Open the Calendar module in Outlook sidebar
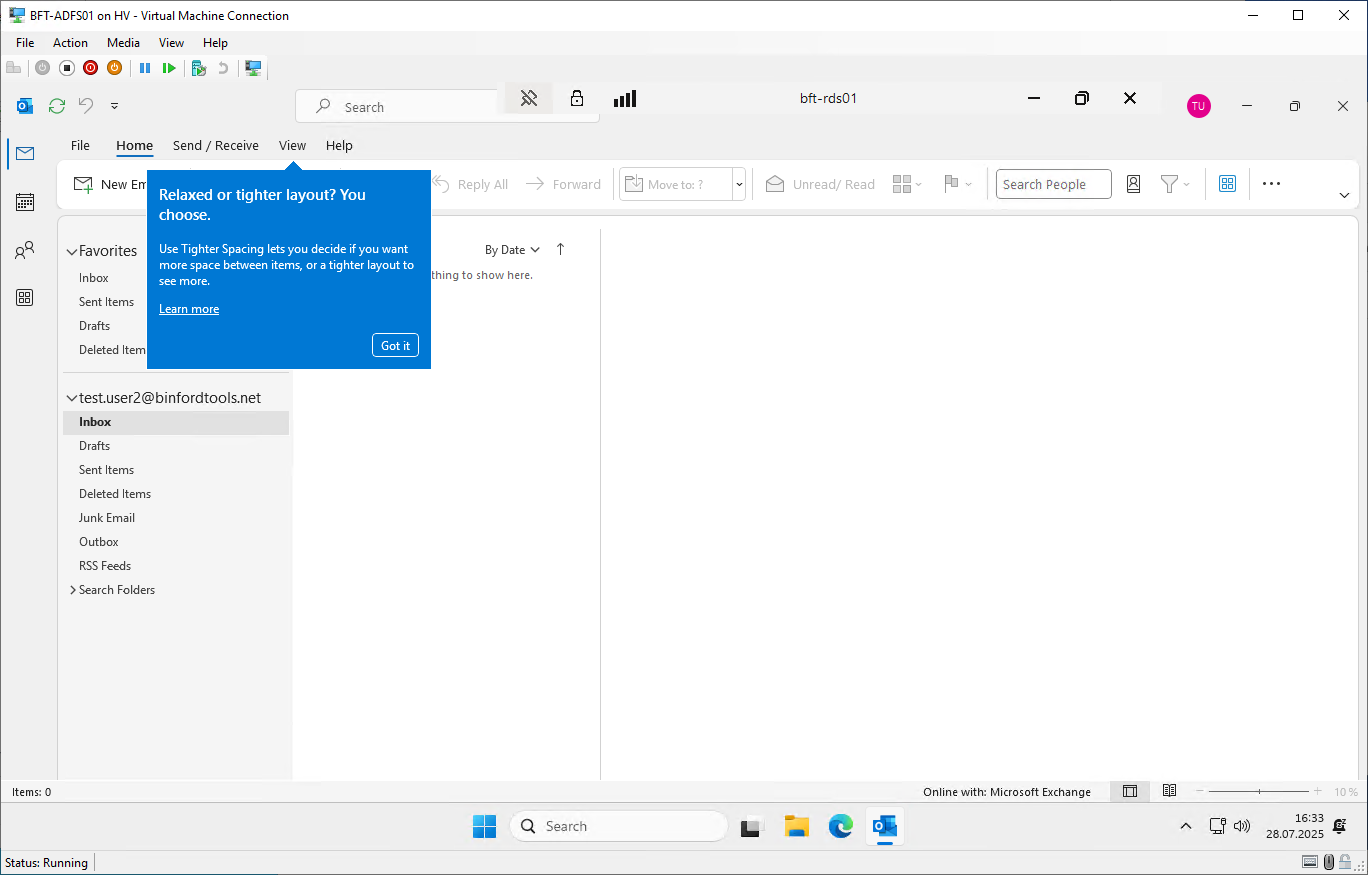The width and height of the screenshot is (1368, 875). click(x=25, y=202)
